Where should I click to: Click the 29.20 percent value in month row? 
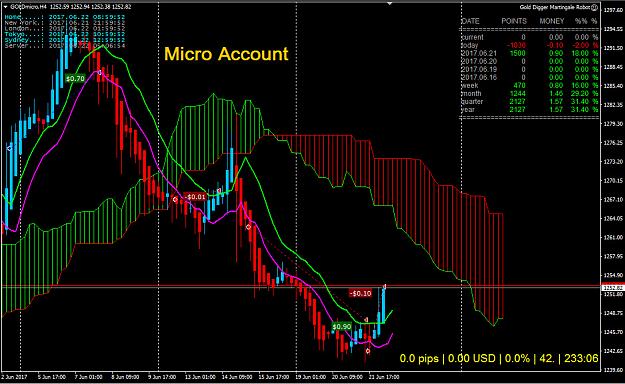pos(580,93)
